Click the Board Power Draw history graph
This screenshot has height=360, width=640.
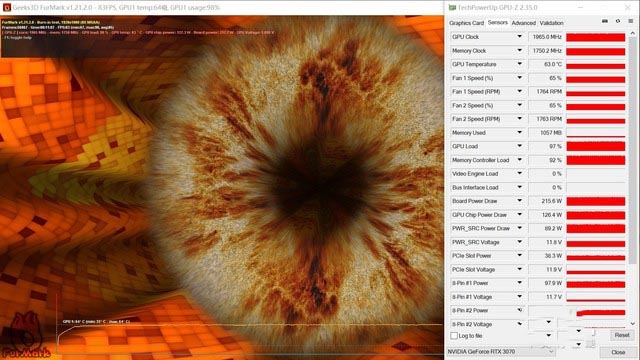click(596, 201)
